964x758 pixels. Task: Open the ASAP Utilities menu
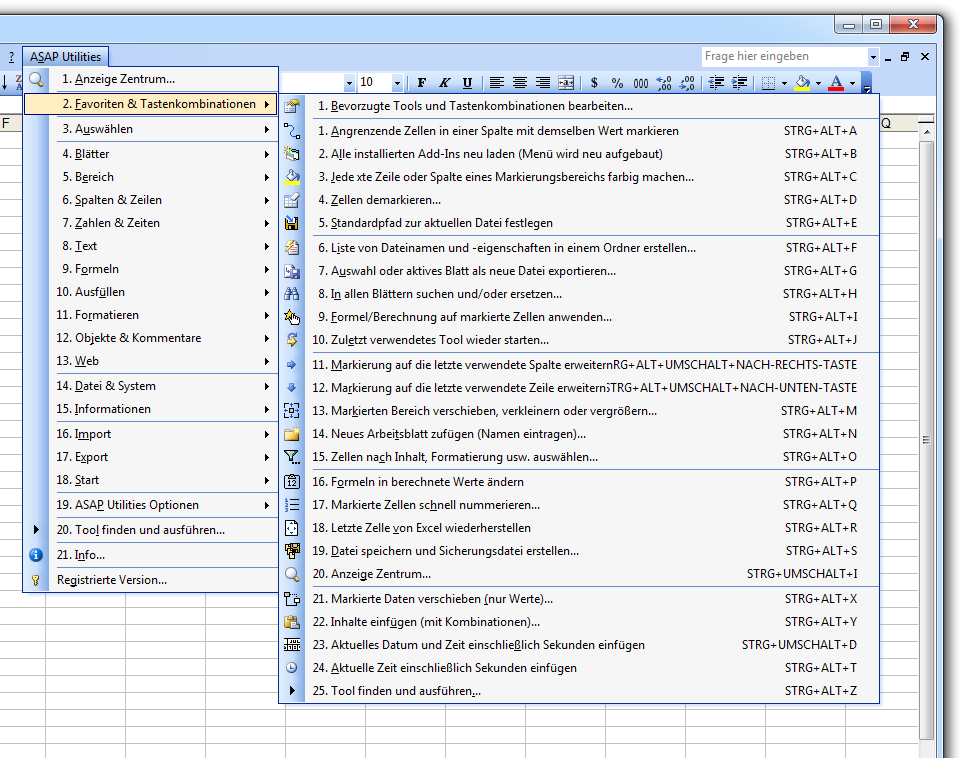click(x=66, y=57)
